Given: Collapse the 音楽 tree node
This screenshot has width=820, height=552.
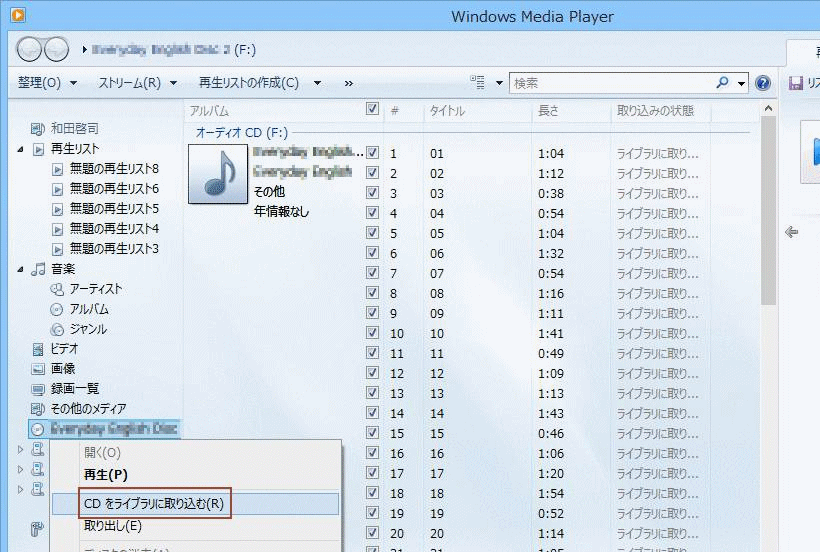Looking at the screenshot, I should click(20, 270).
